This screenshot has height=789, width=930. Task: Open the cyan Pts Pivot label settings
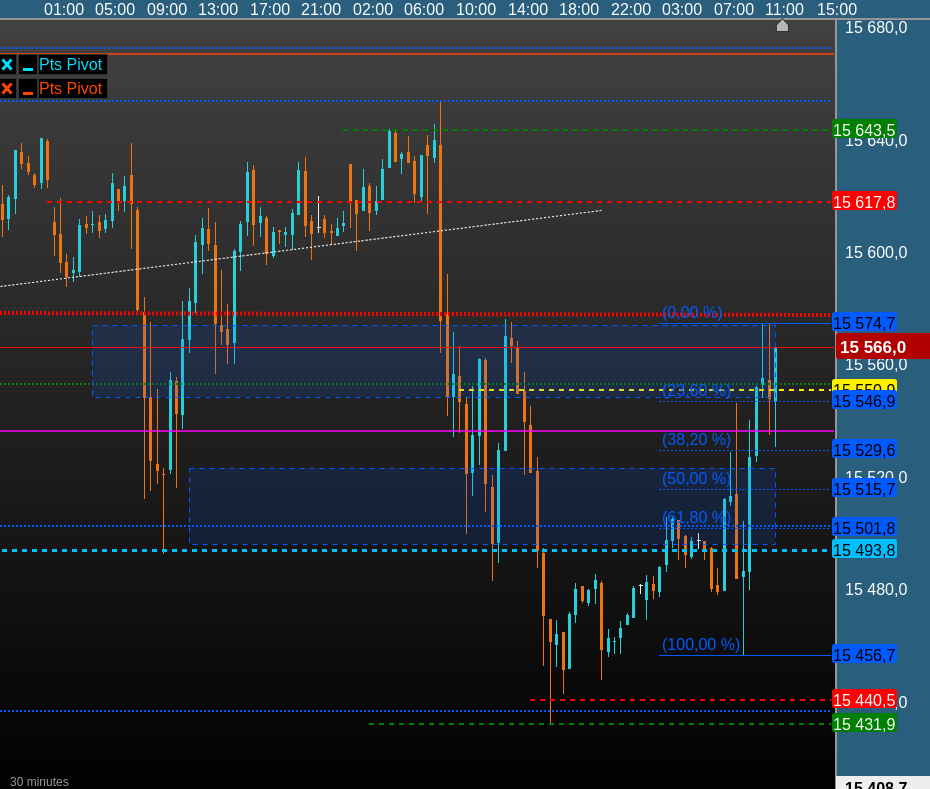click(x=71, y=65)
